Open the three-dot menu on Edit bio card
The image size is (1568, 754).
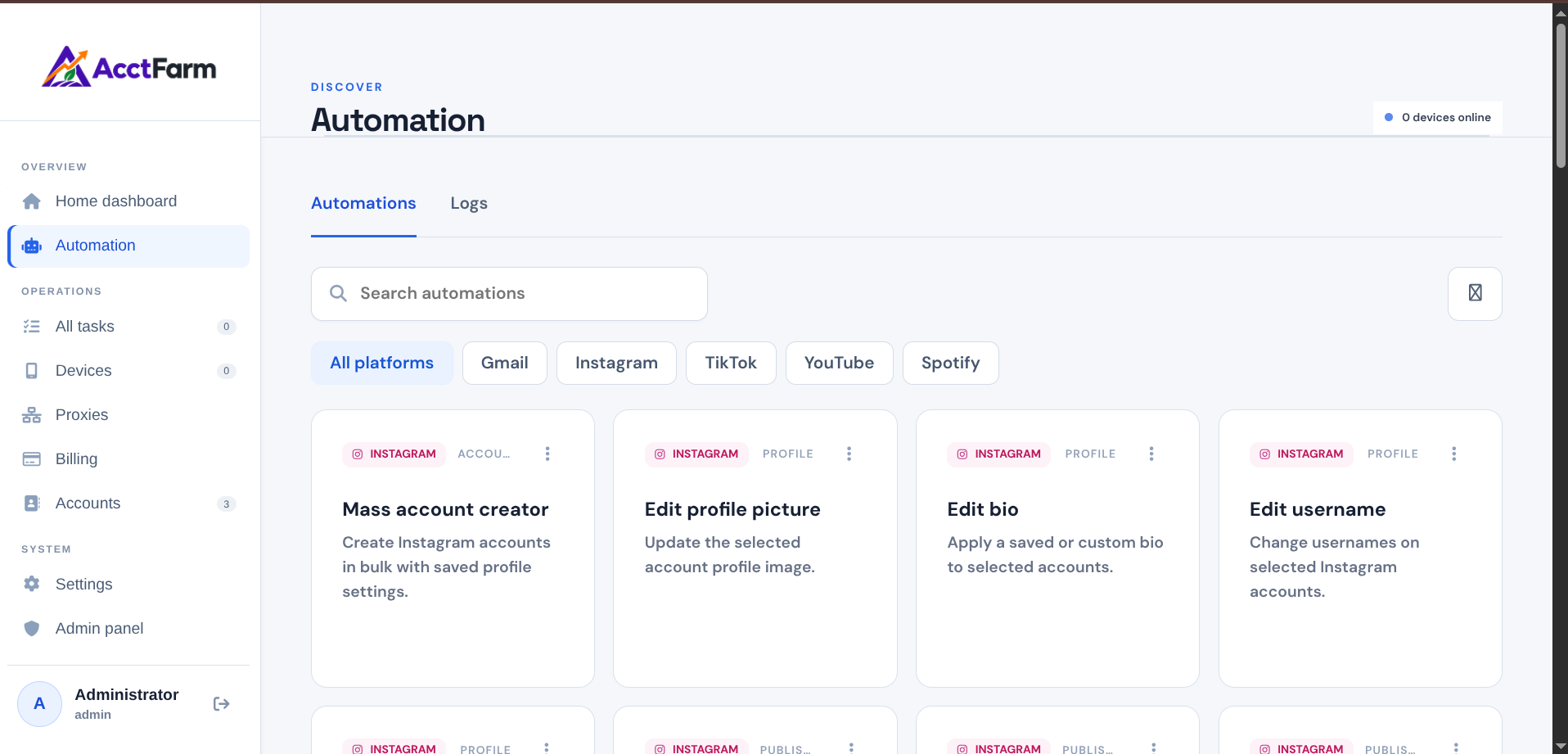tap(1151, 454)
